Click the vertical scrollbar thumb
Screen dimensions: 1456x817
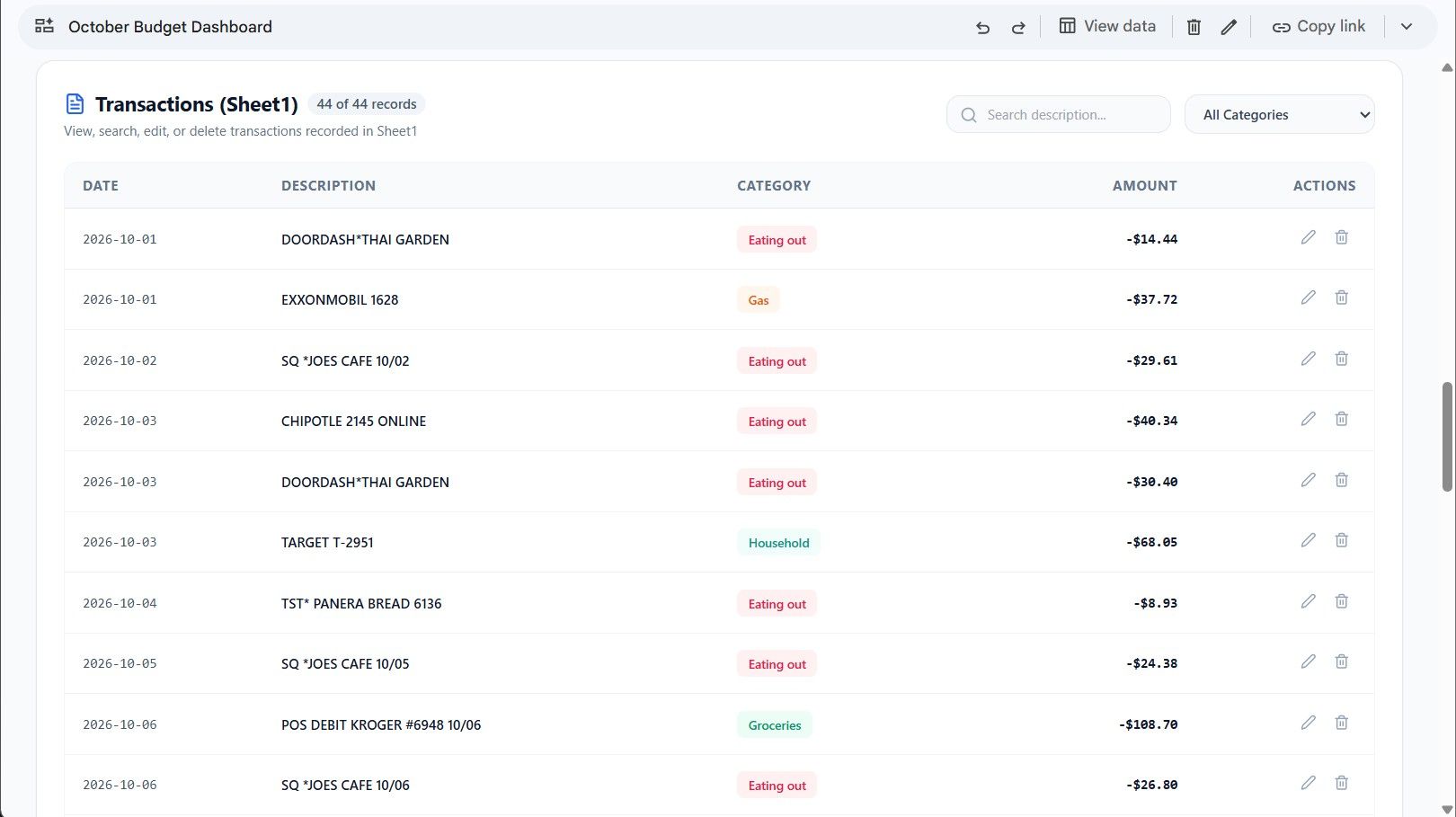coord(1447,437)
